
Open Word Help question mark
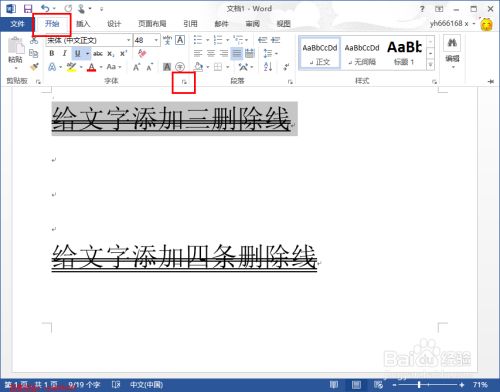tap(422, 9)
